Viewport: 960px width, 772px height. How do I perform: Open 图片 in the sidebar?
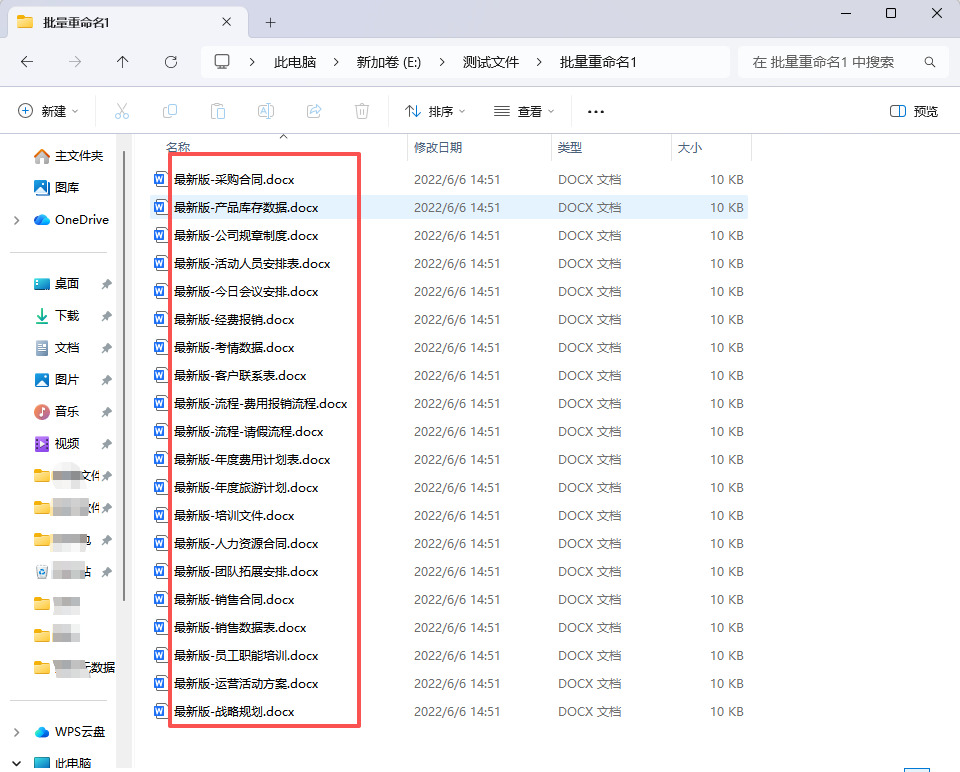tap(56, 380)
